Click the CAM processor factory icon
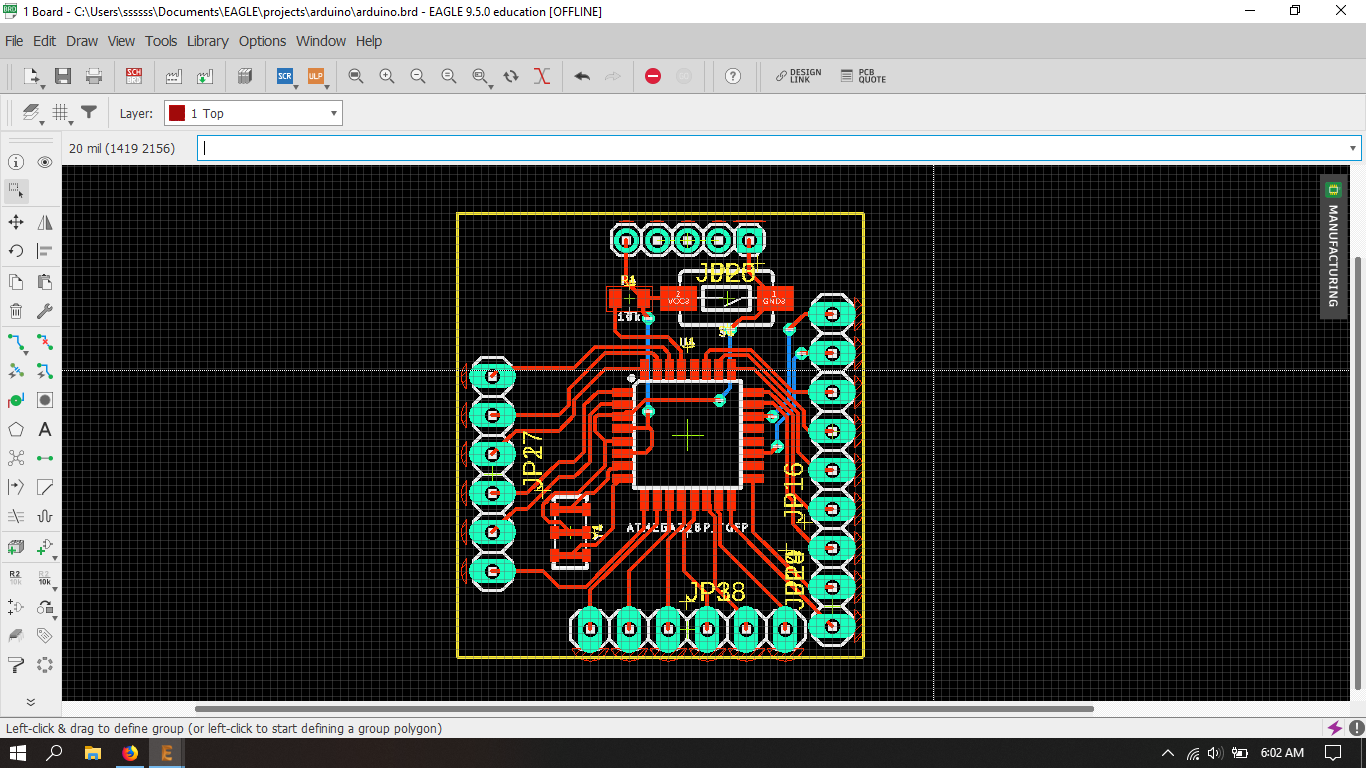The height and width of the screenshot is (768, 1366). [x=173, y=76]
